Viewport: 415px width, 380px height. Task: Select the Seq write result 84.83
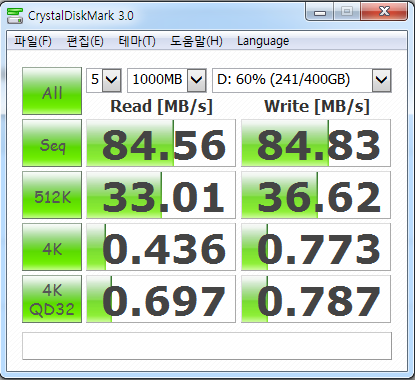[x=316, y=143]
